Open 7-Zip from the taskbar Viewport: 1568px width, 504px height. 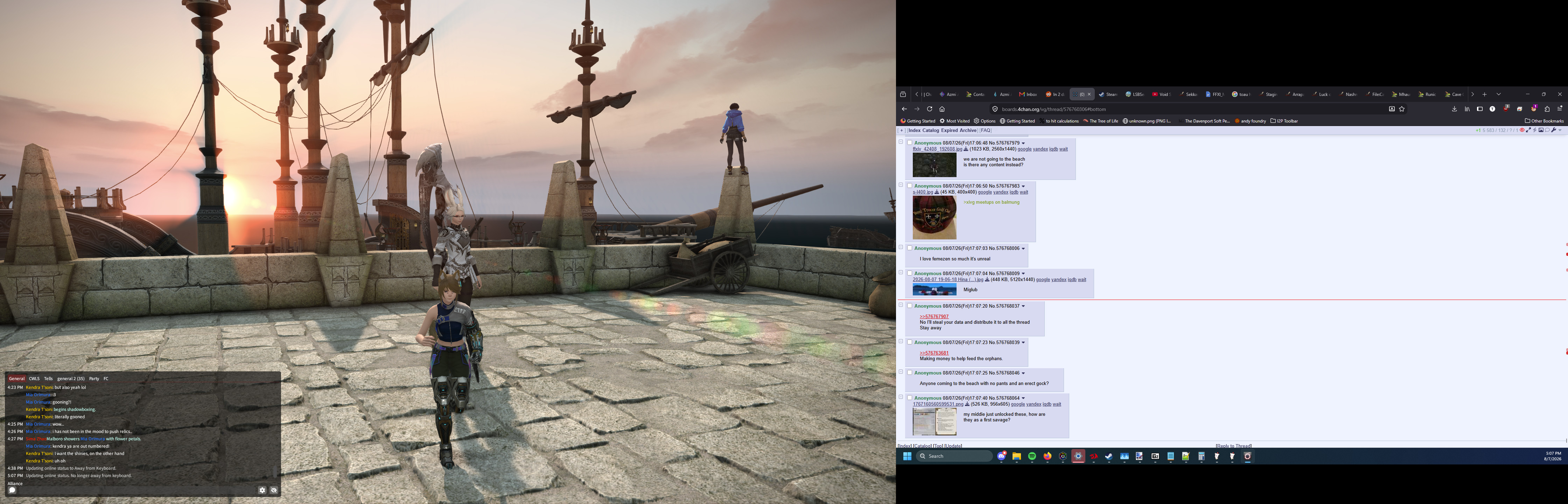point(1155,456)
